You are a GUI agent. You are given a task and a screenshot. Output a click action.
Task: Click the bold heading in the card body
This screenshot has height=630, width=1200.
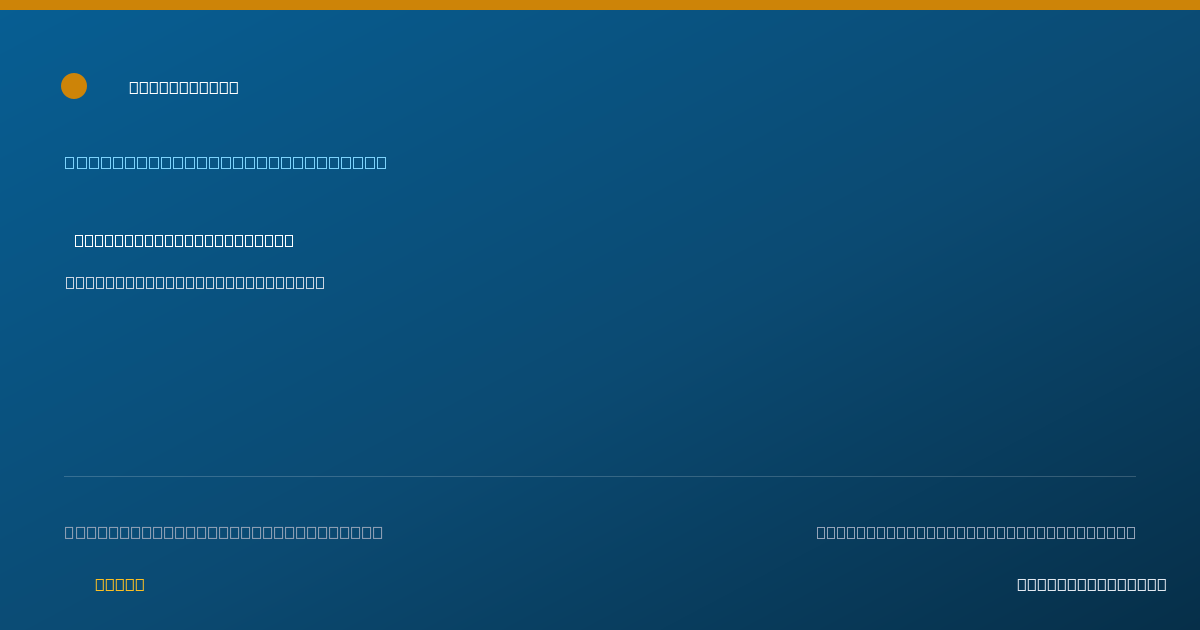click(184, 240)
